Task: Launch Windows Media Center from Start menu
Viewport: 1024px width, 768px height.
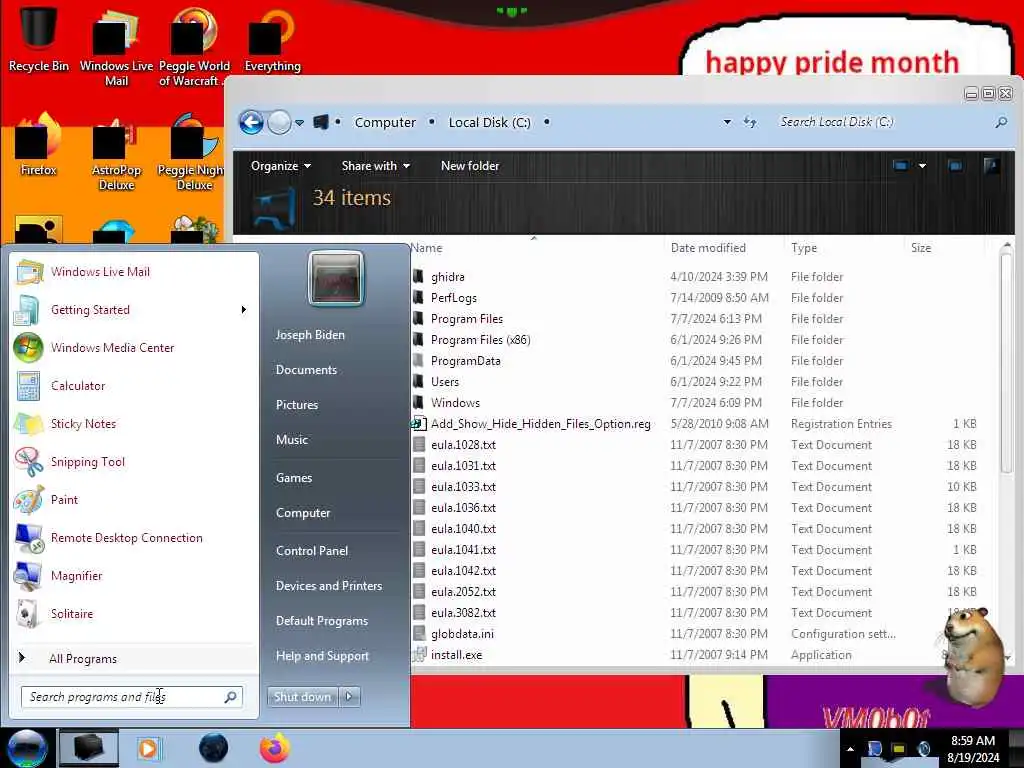Action: pos(134,347)
